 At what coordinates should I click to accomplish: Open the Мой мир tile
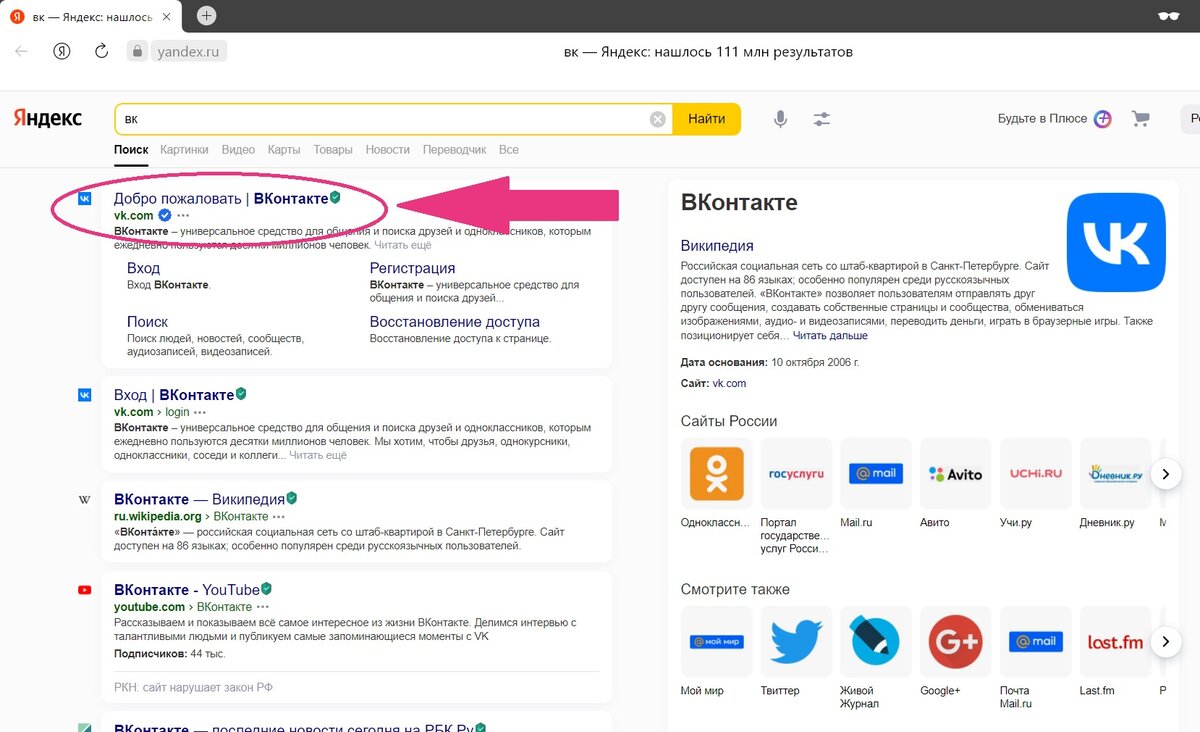(x=716, y=641)
